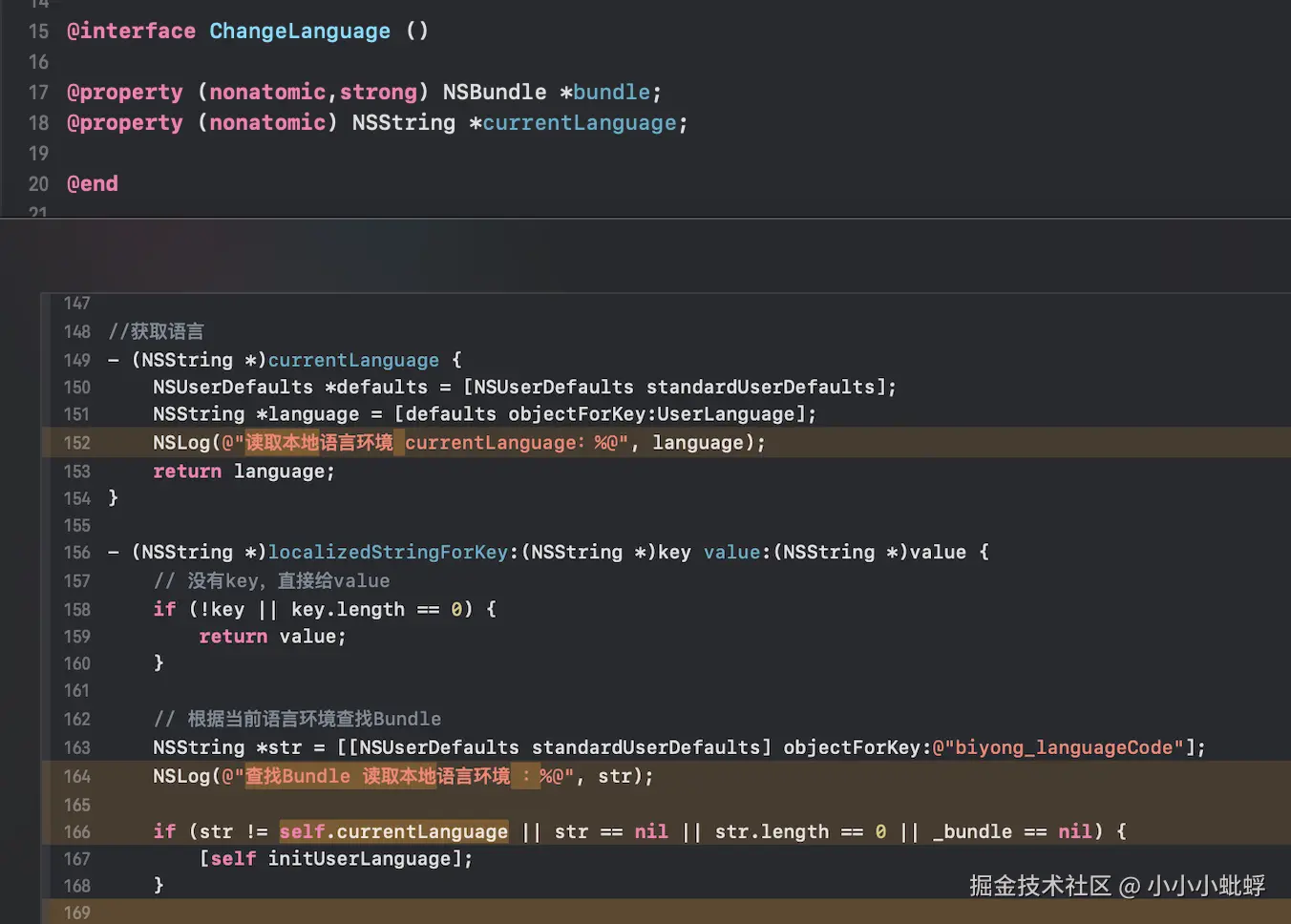Click line number 152 in the gutter

(x=77, y=443)
